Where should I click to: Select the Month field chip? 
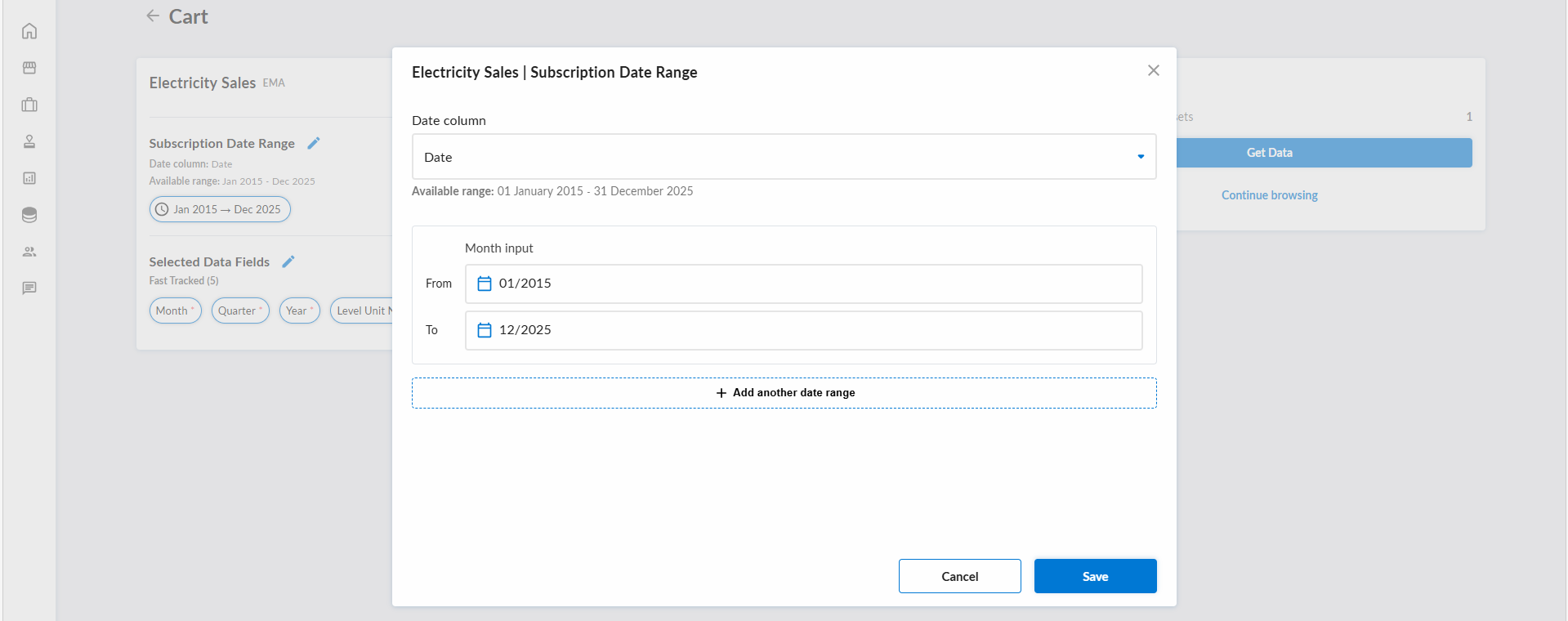[175, 310]
